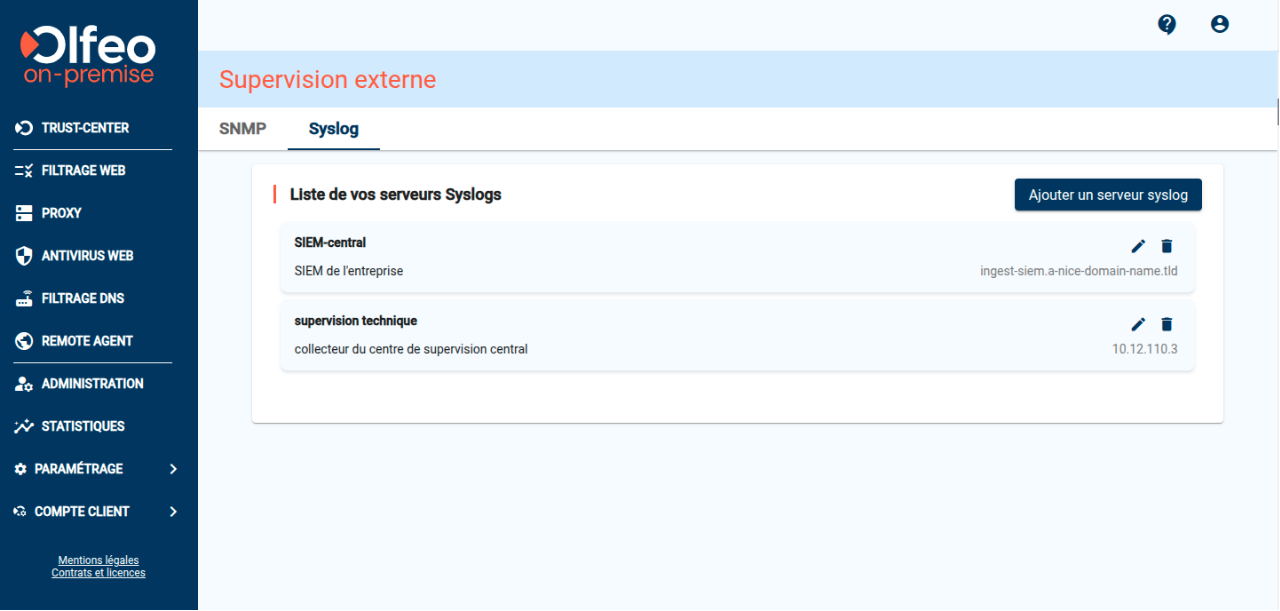This screenshot has width=1280, height=611.
Task: Expand the Compte Client menu
Action: coord(82,511)
